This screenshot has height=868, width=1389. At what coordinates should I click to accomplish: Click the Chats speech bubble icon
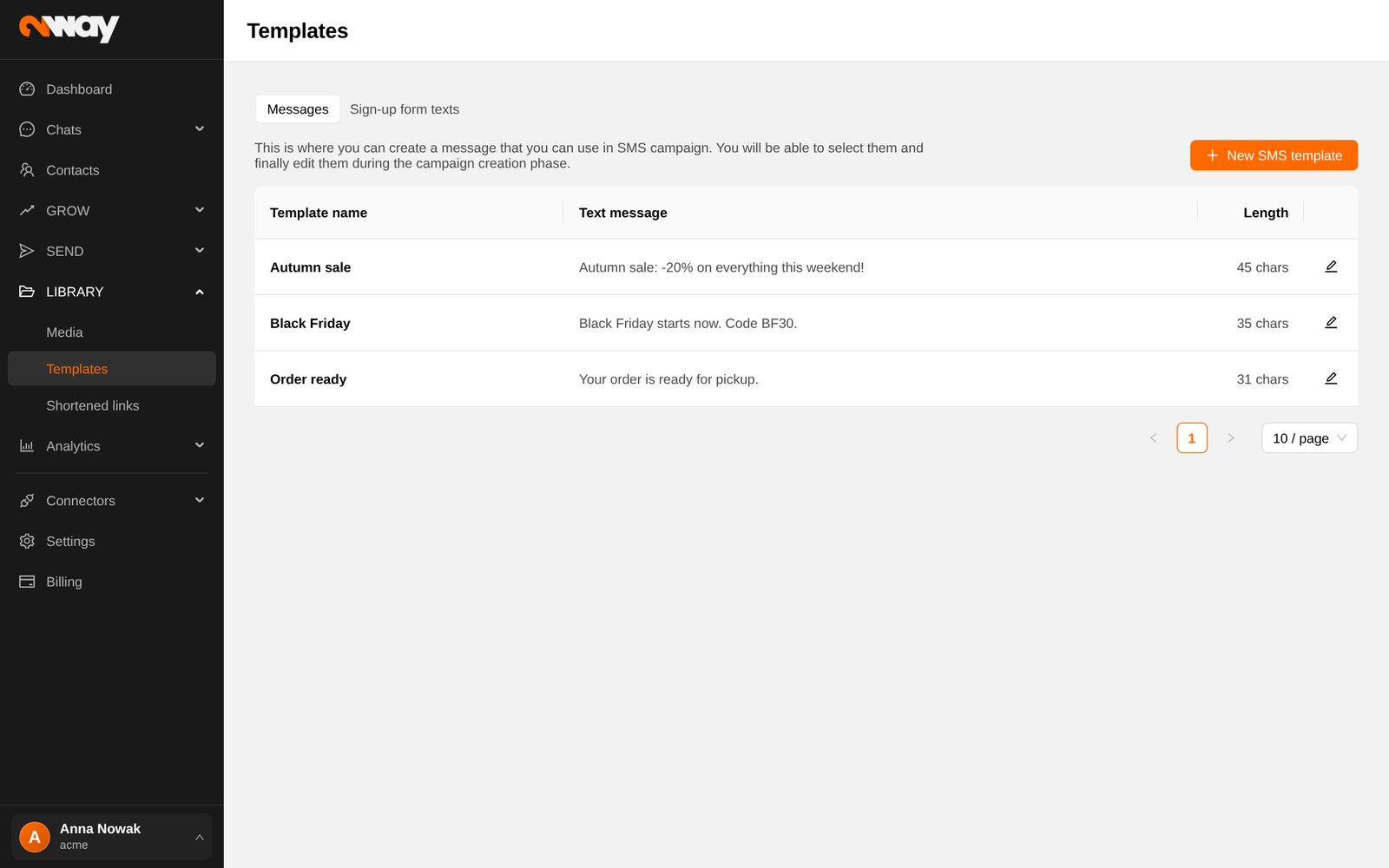pyautogui.click(x=27, y=129)
